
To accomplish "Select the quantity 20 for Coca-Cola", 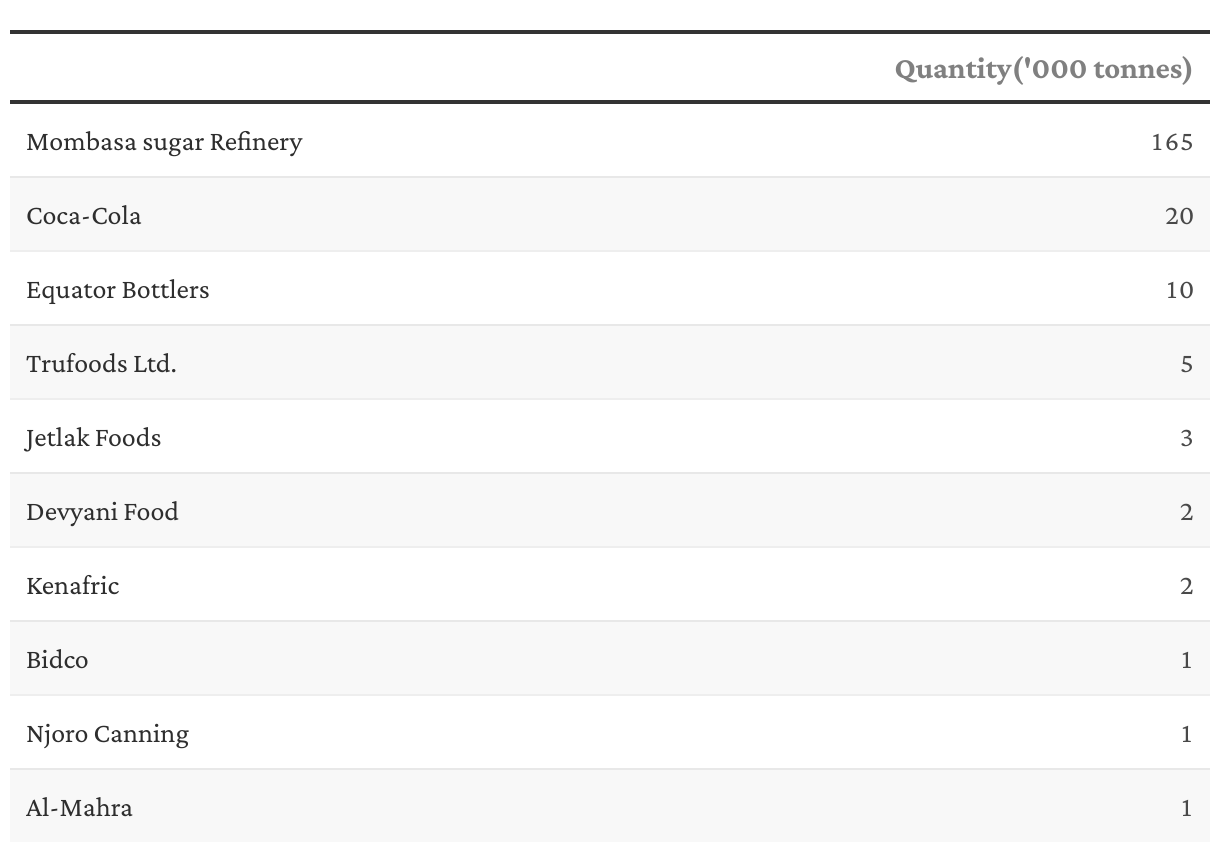I will click(1179, 216).
